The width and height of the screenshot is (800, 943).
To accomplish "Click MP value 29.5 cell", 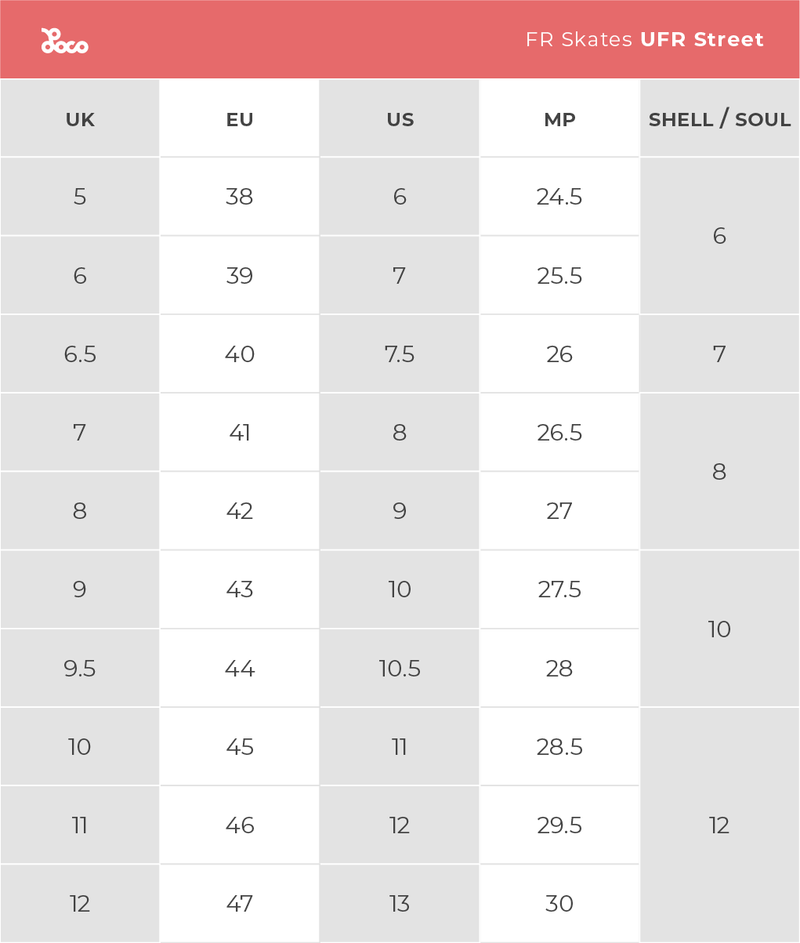I will (x=560, y=825).
